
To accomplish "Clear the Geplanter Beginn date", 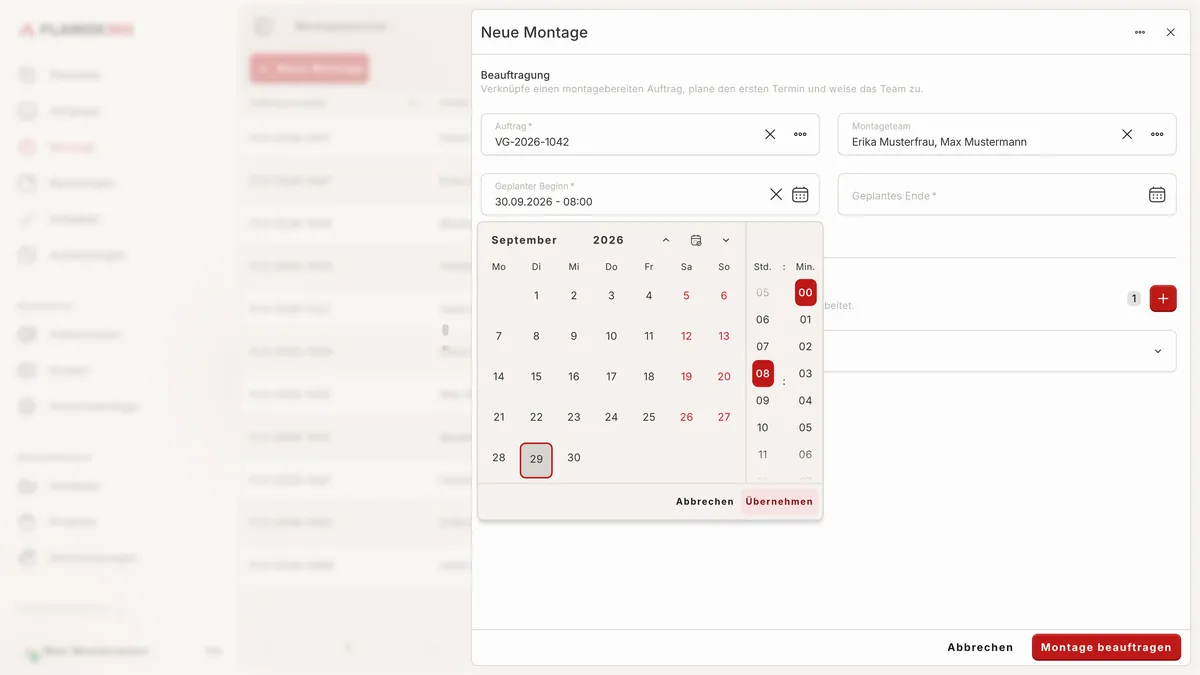I will pyautogui.click(x=776, y=194).
